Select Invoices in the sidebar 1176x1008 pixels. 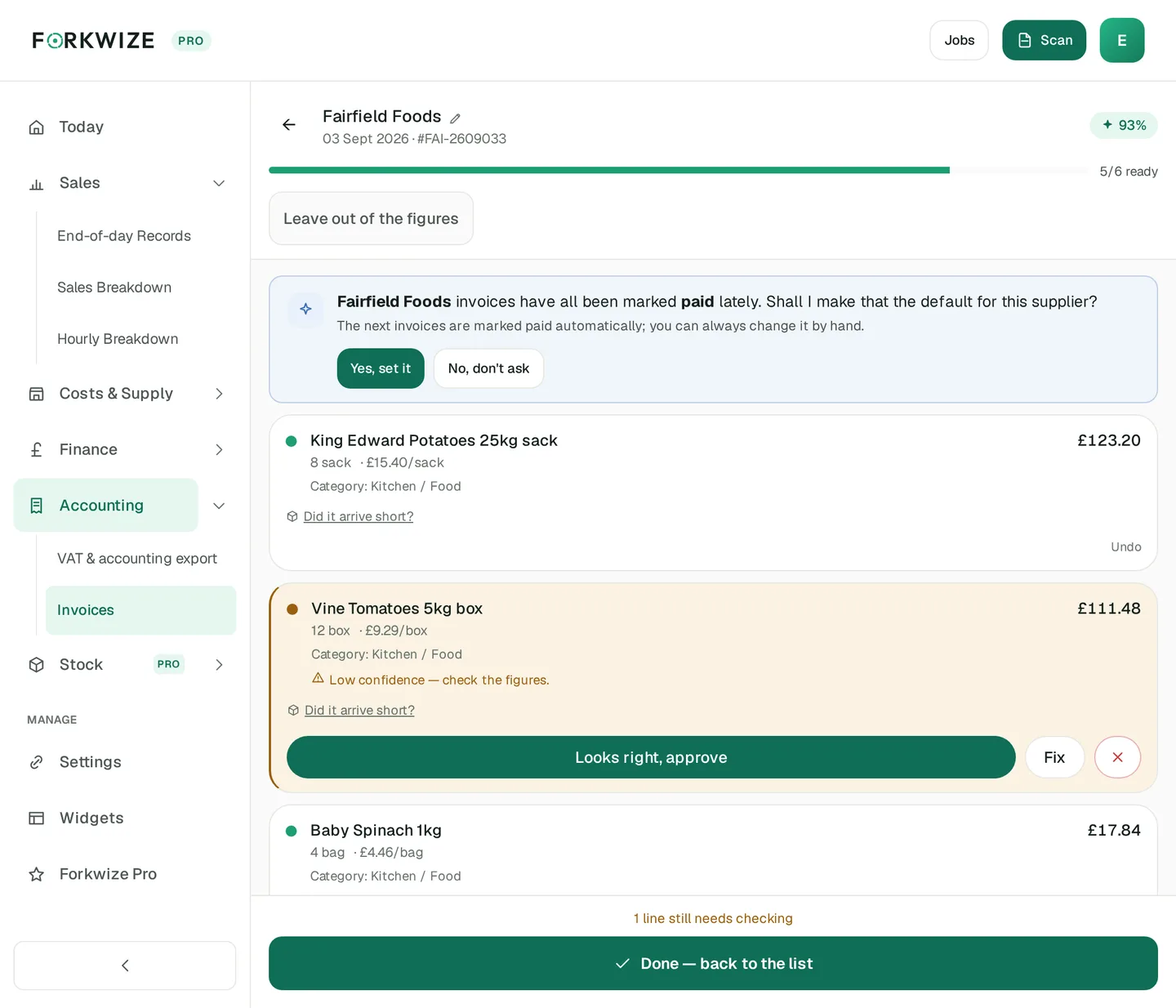(140, 610)
